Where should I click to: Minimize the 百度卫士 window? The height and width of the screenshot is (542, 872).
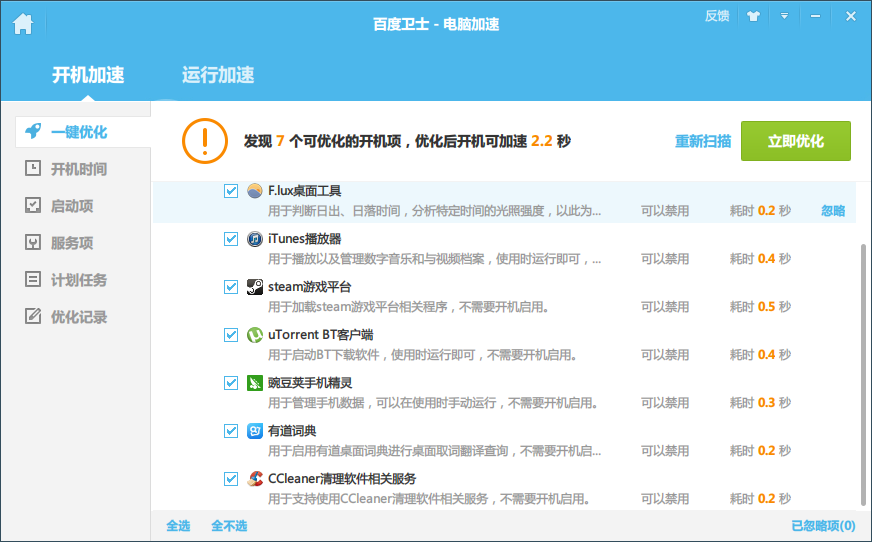click(815, 16)
